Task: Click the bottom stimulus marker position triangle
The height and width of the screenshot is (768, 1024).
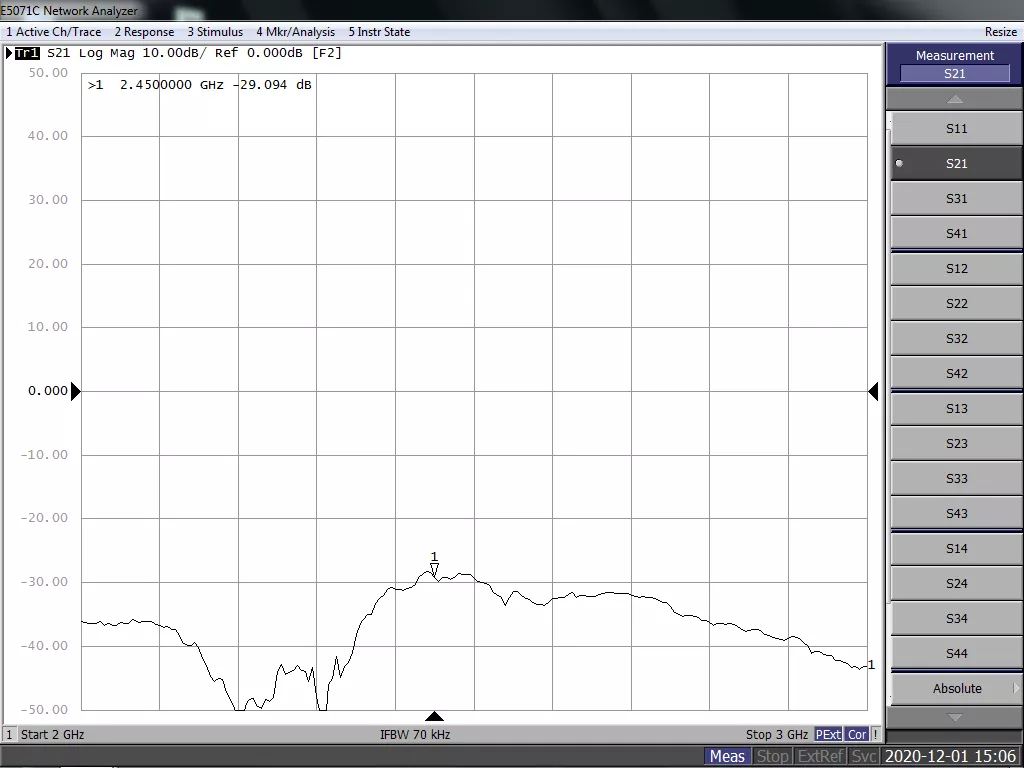Action: click(x=434, y=716)
